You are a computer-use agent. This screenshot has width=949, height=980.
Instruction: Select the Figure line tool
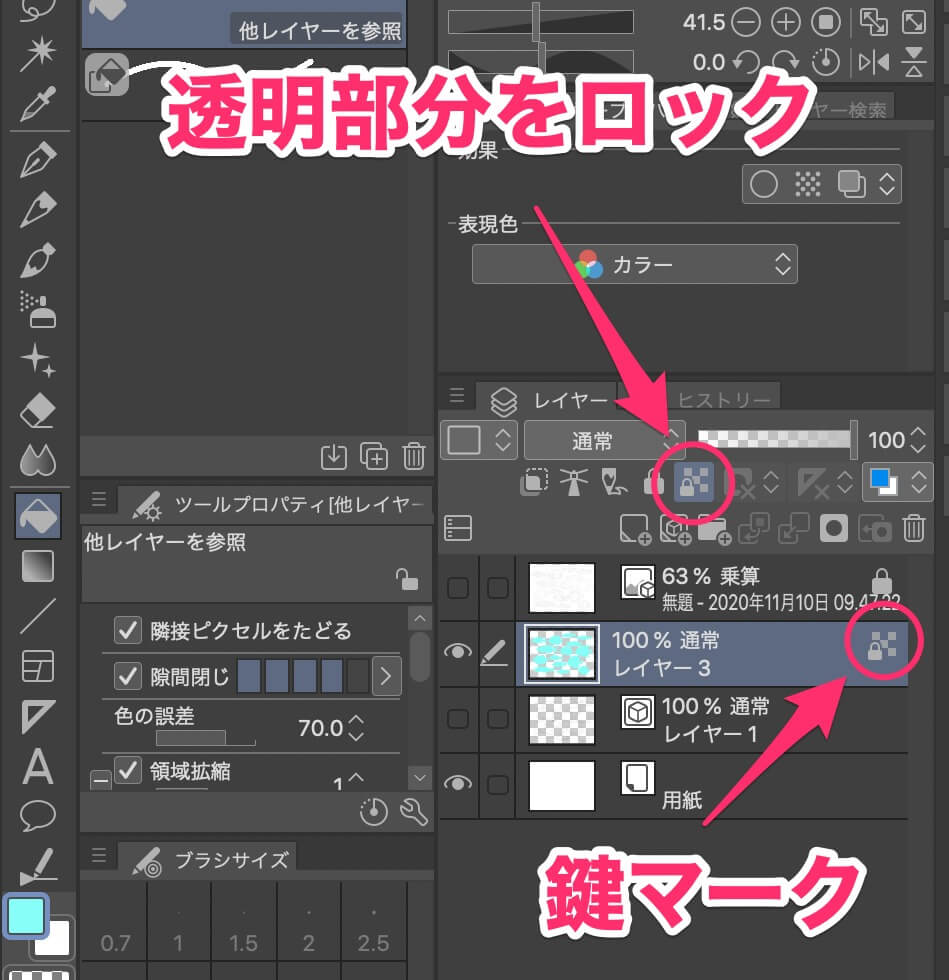pos(38,617)
